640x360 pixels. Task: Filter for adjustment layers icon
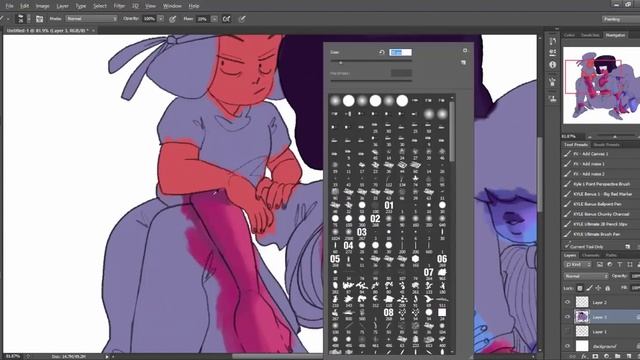click(x=609, y=265)
